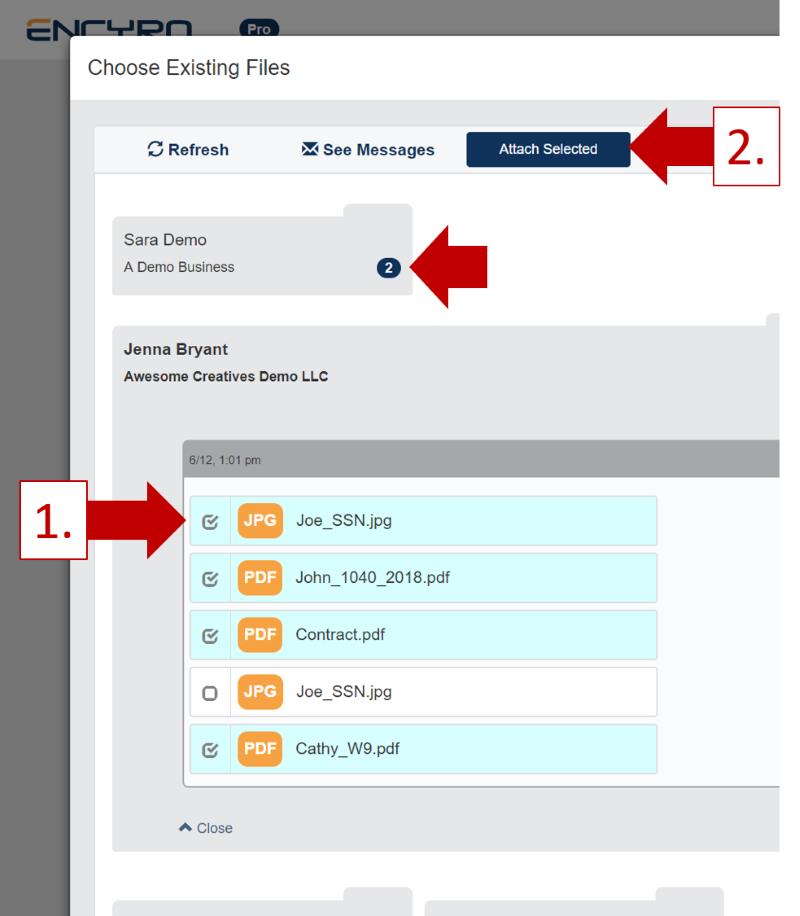Click the Awesome Creatives Demo LLC label

point(226,376)
